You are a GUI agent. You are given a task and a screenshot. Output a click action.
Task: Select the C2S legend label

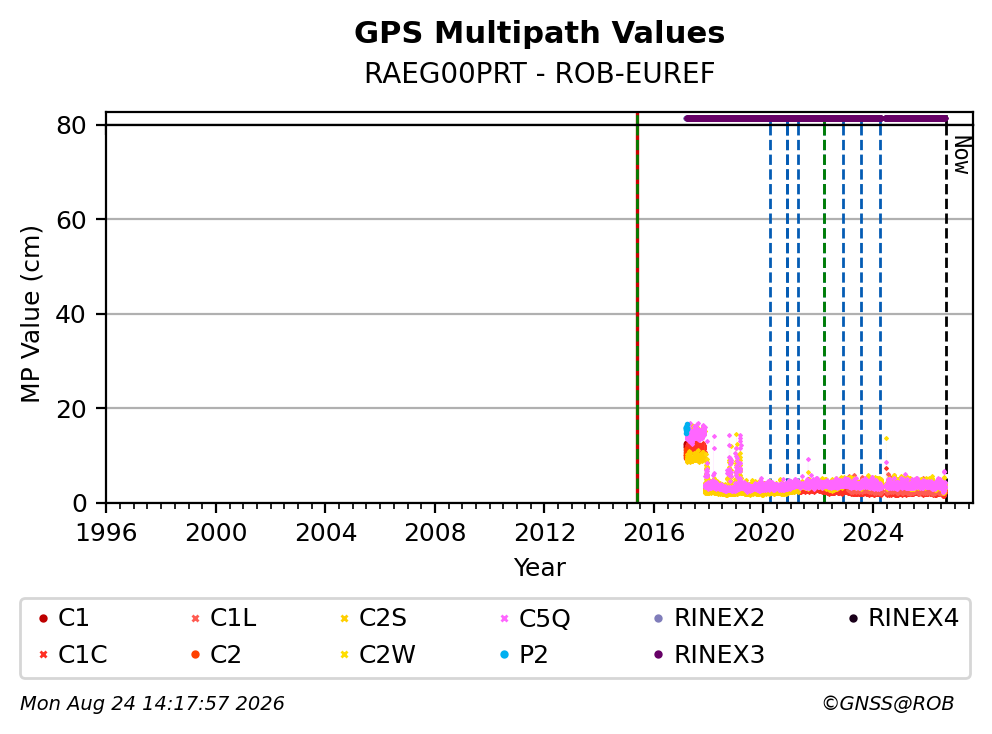(383, 618)
